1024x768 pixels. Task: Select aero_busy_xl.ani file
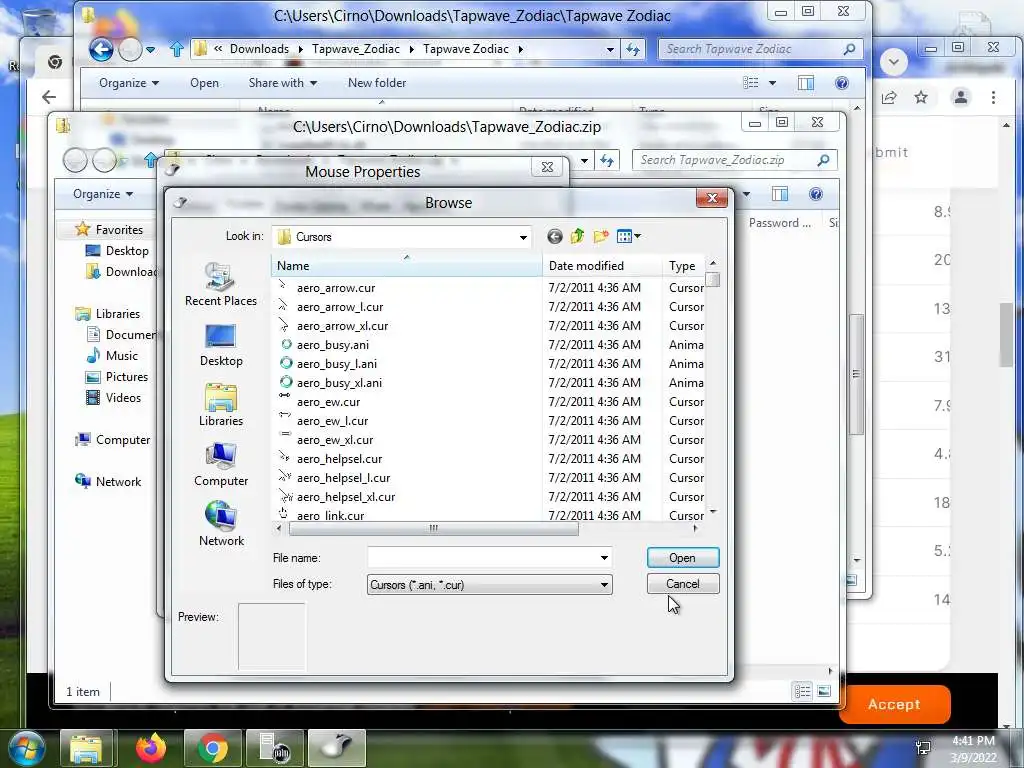[x=339, y=383]
